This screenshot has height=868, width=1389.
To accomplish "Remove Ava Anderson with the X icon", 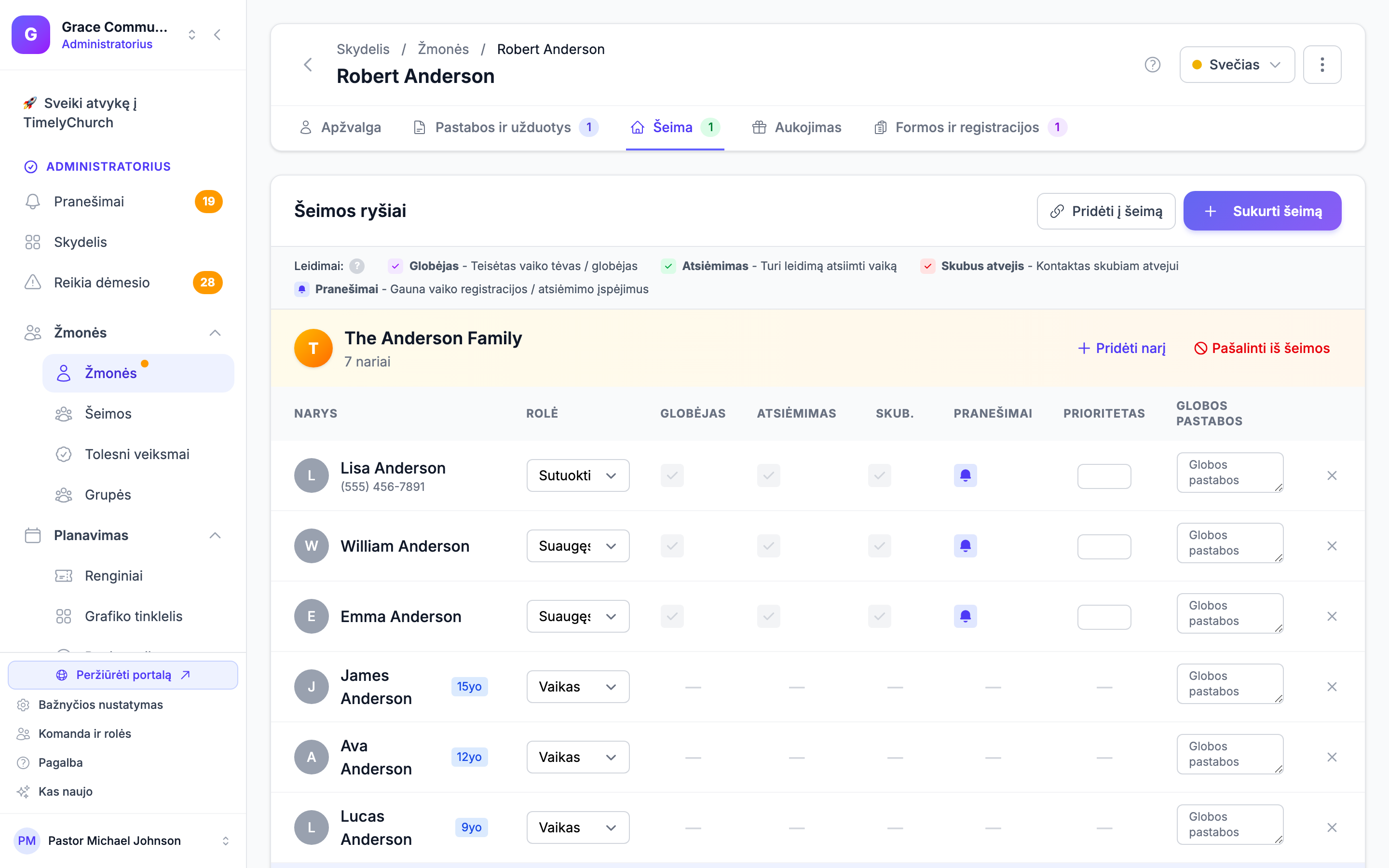I will tap(1332, 757).
